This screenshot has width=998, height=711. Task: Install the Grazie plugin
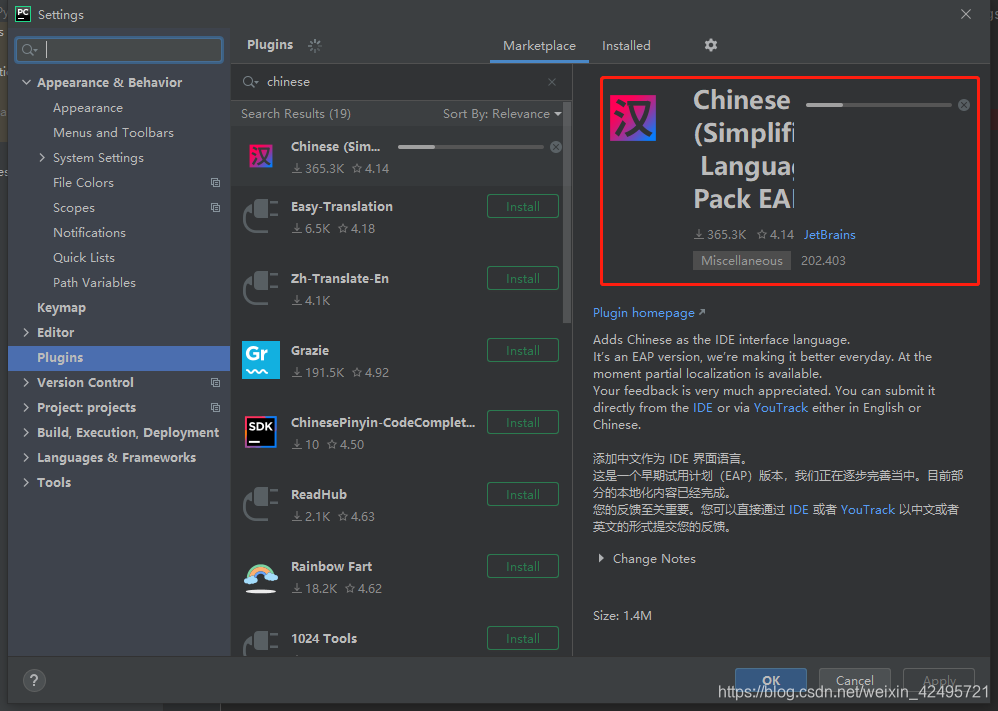point(523,350)
